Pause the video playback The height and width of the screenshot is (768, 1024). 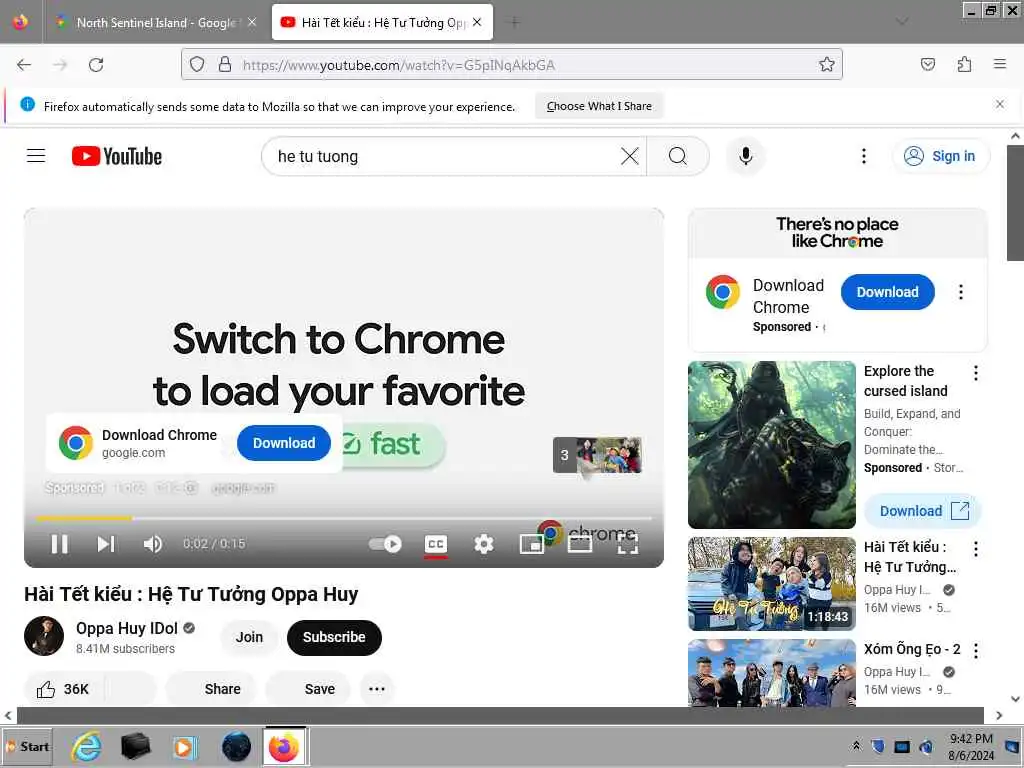tap(59, 544)
